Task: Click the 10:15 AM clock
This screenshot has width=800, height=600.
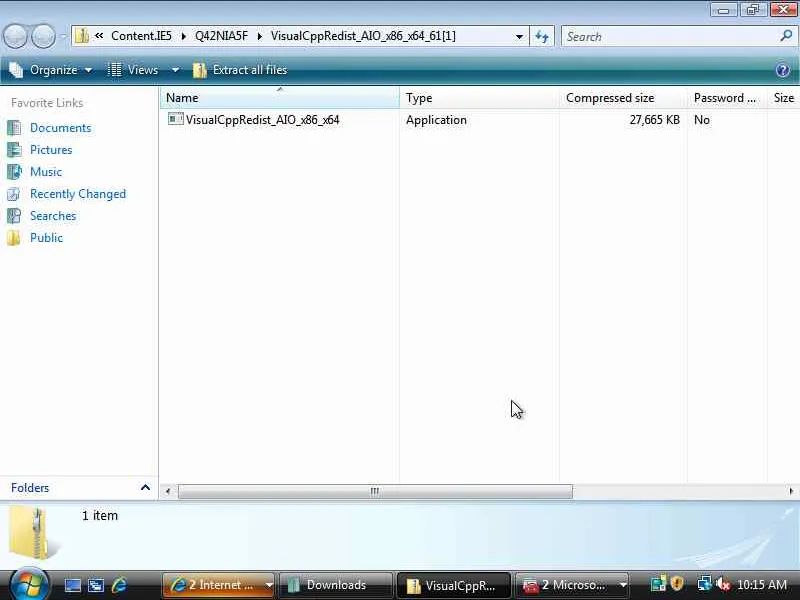Action: tap(762, 585)
